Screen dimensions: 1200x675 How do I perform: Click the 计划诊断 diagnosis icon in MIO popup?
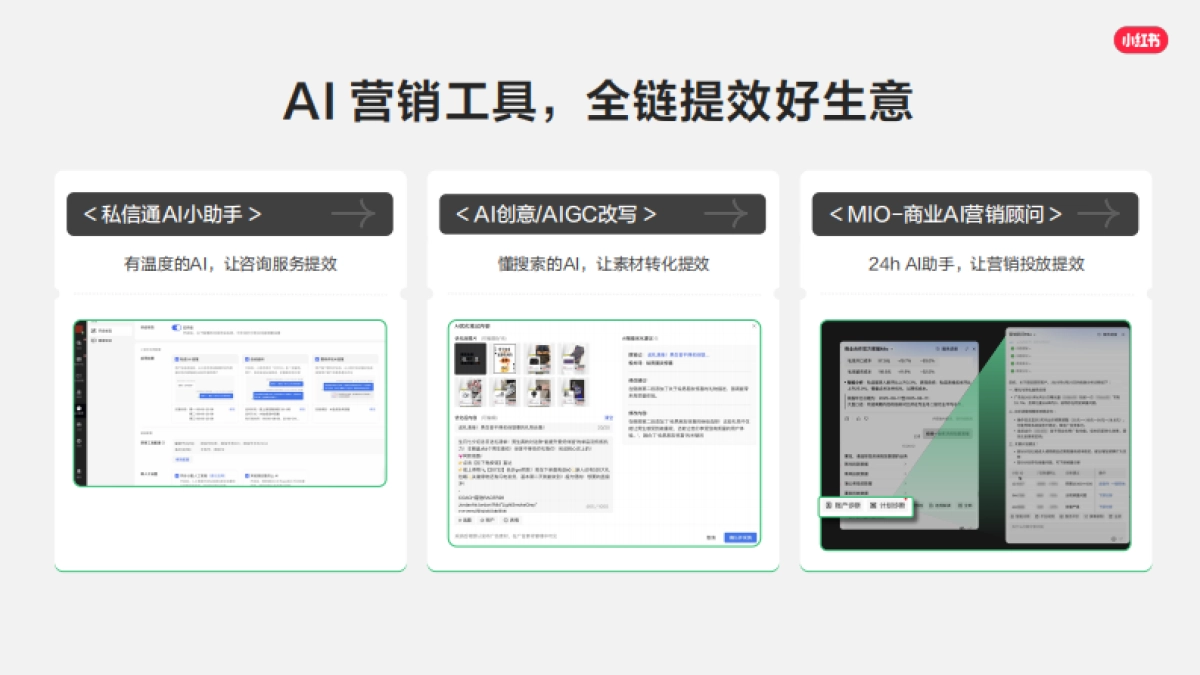874,505
